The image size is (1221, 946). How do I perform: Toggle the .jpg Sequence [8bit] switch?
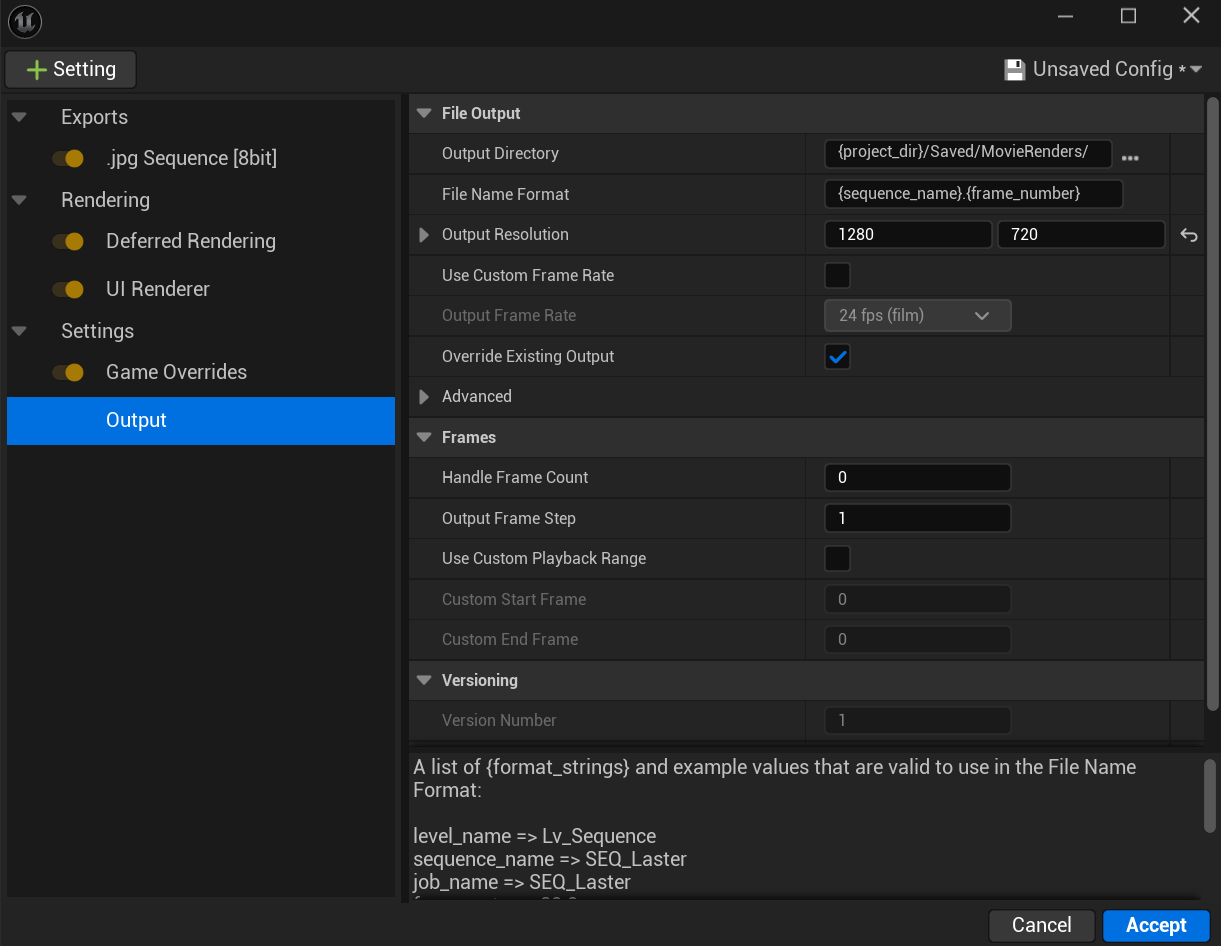coord(68,158)
